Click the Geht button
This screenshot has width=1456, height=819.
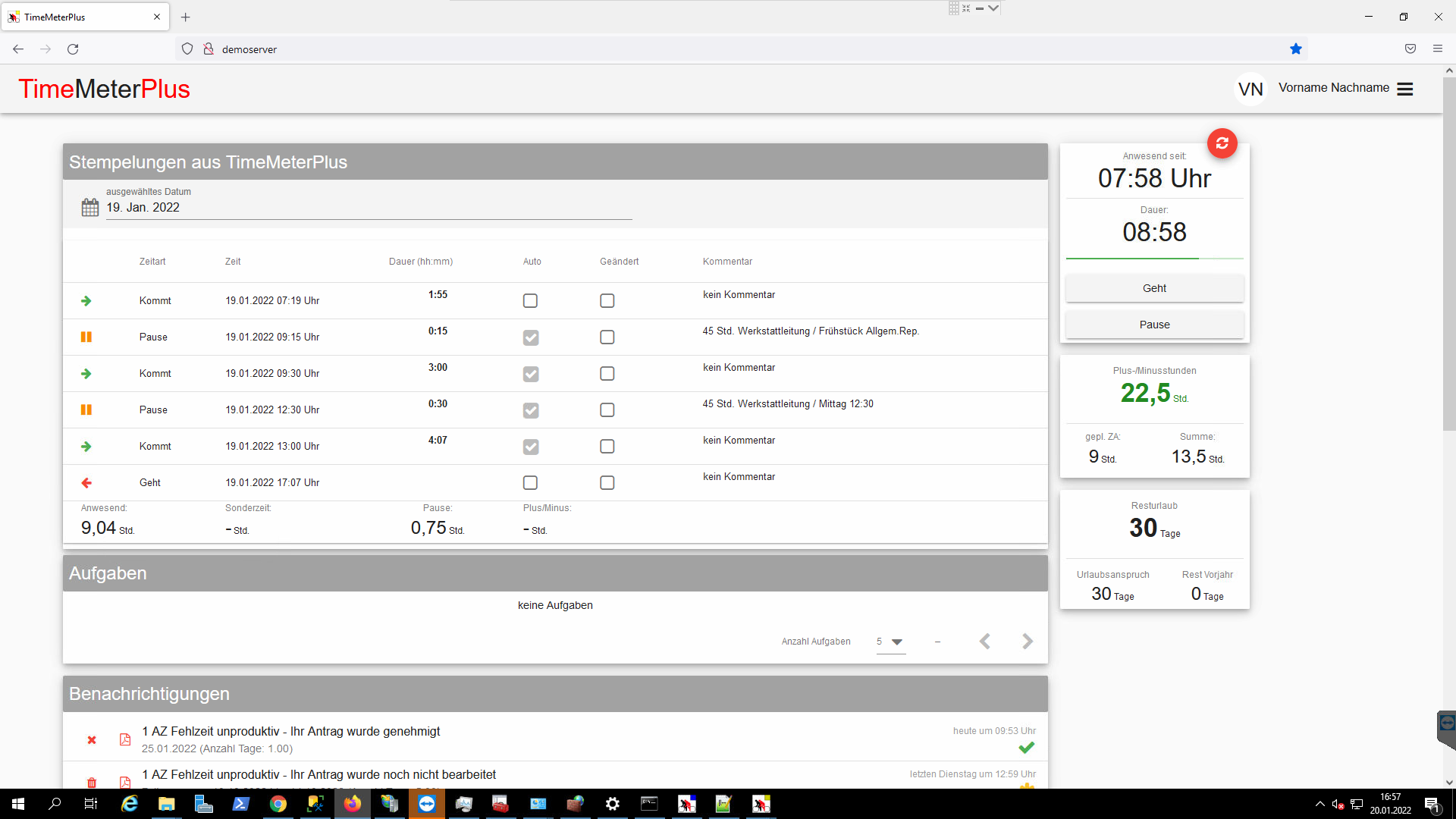[1154, 288]
